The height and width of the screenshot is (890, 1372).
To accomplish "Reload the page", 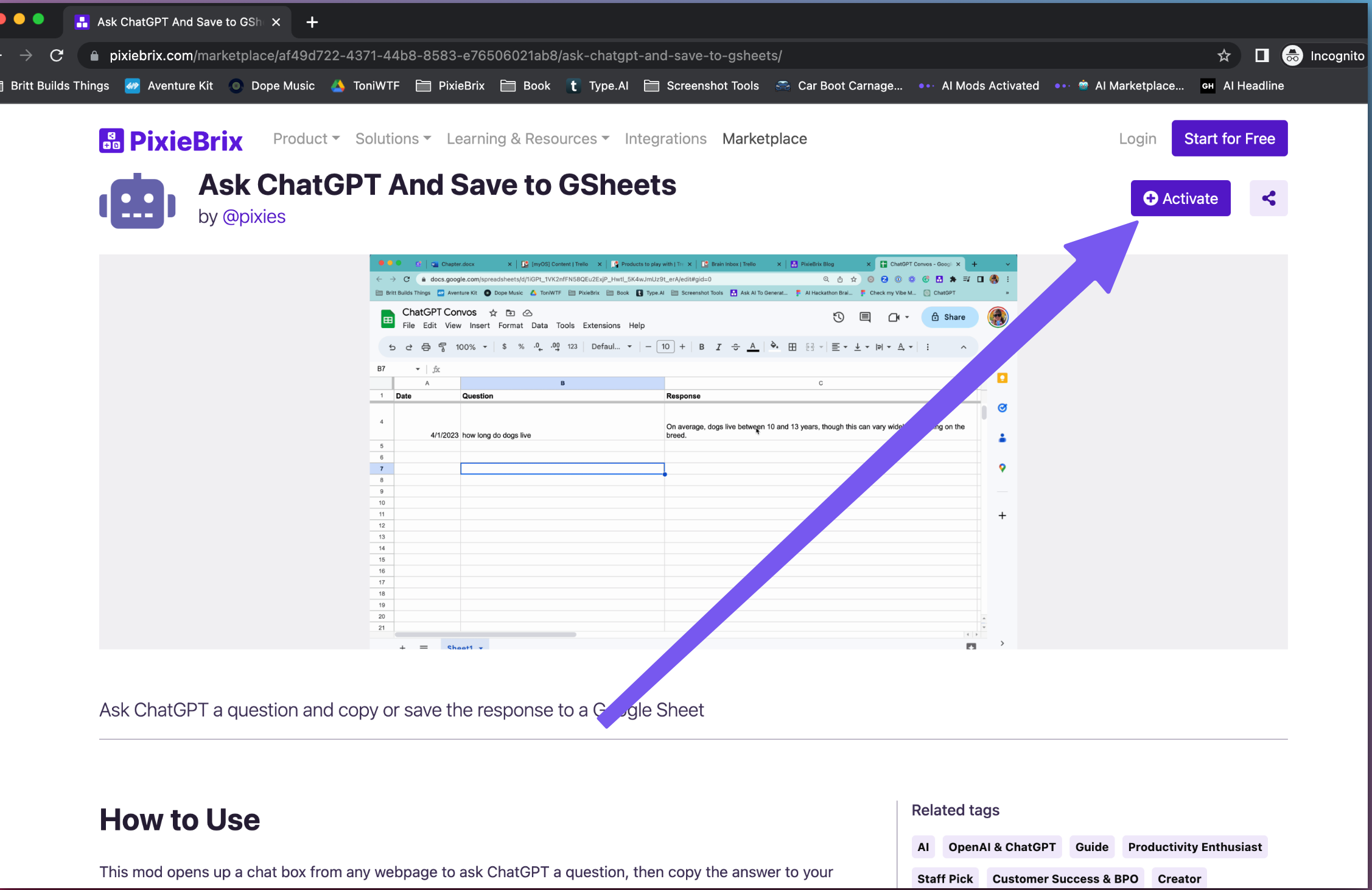I will [x=57, y=56].
